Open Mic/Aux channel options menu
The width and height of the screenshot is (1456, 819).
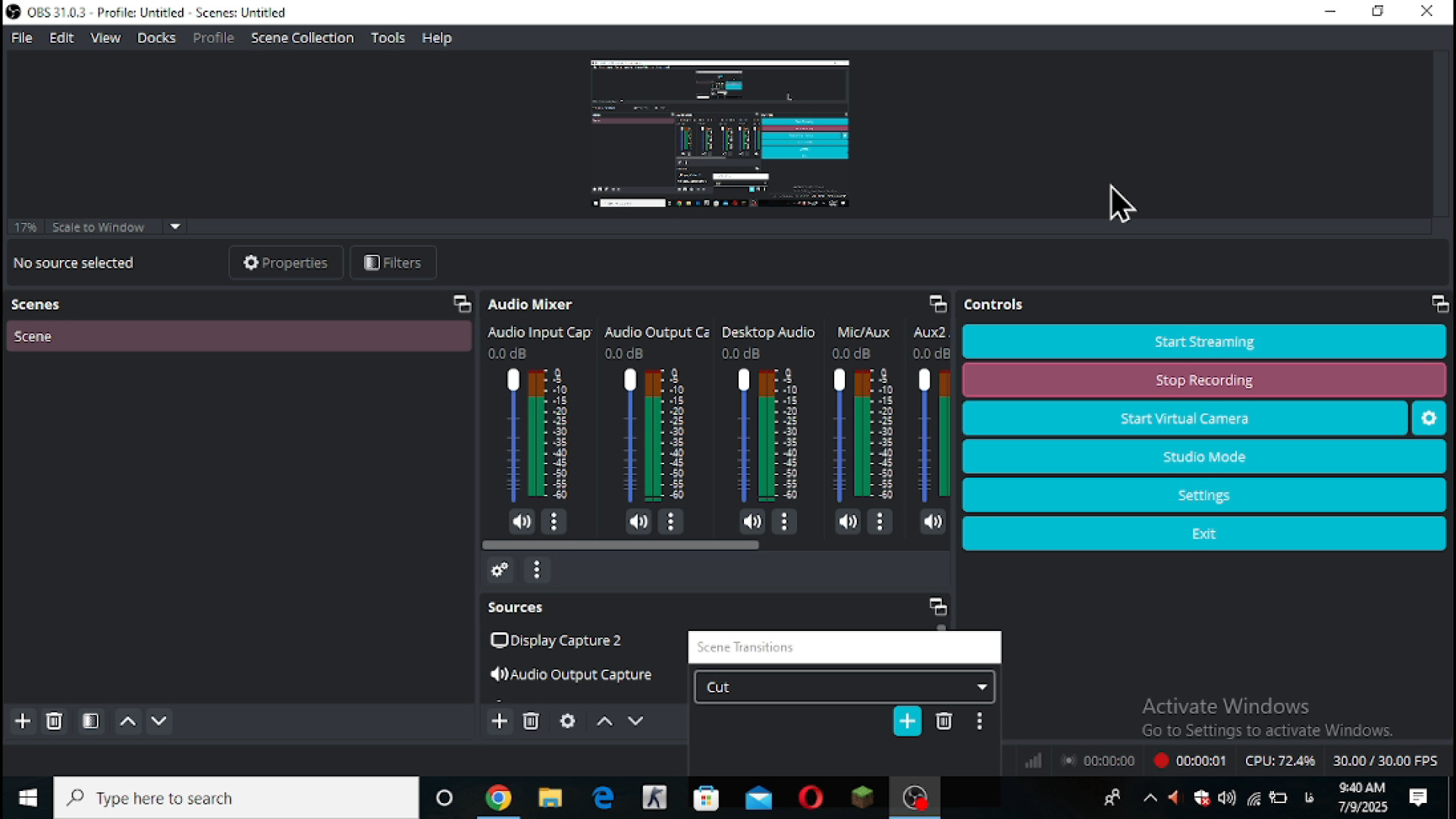coord(880,522)
